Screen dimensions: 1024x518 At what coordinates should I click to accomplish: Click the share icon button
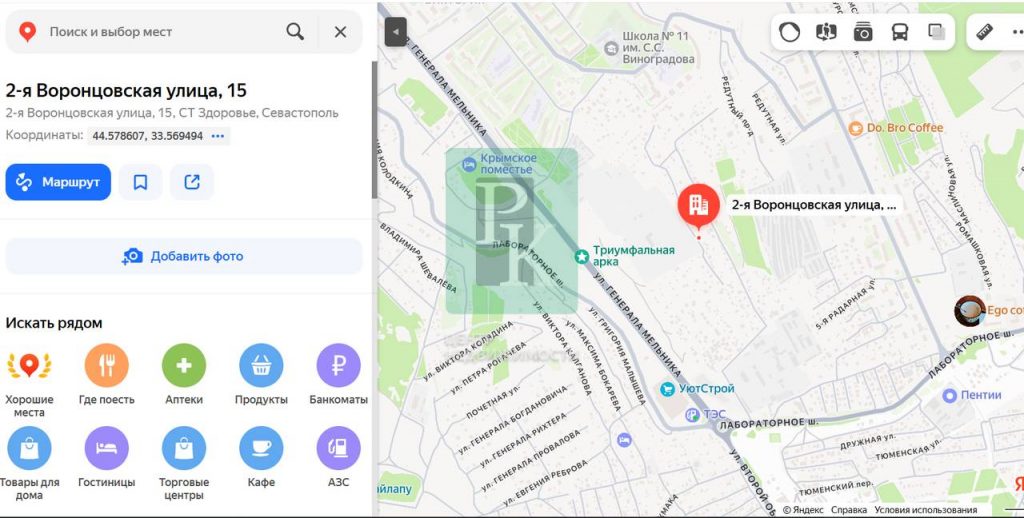(192, 182)
